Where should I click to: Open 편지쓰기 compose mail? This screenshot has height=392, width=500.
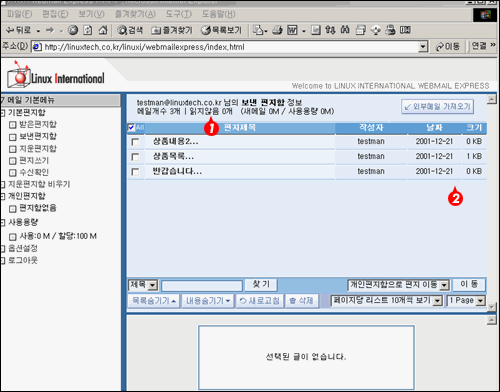click(x=34, y=160)
